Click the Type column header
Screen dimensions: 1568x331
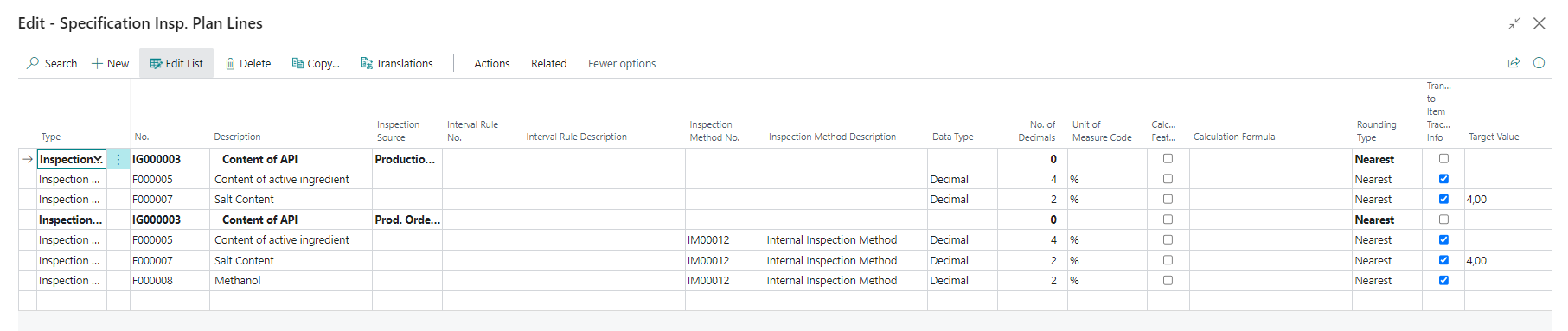tap(51, 137)
